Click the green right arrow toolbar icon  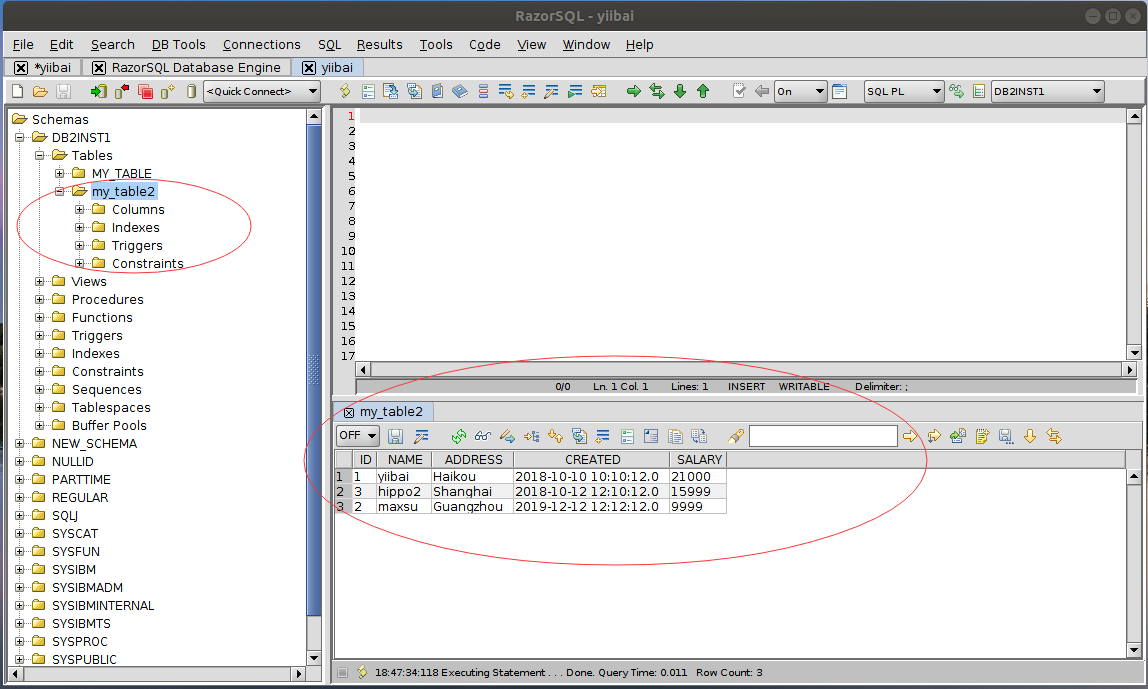633,91
